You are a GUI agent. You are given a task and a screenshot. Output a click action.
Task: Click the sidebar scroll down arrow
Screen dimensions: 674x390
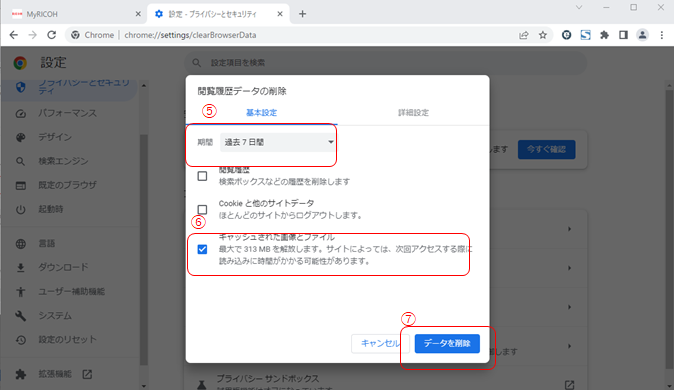pos(144,386)
